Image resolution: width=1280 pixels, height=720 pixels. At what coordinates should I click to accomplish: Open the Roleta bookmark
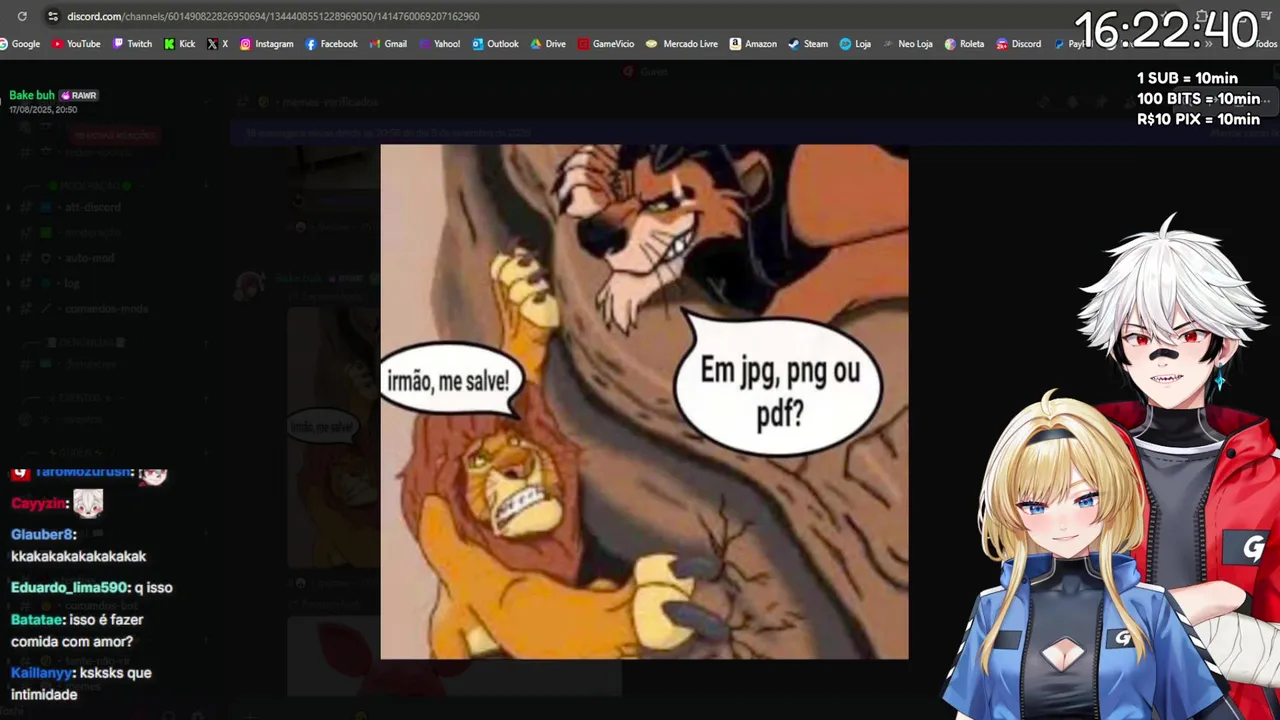964,44
